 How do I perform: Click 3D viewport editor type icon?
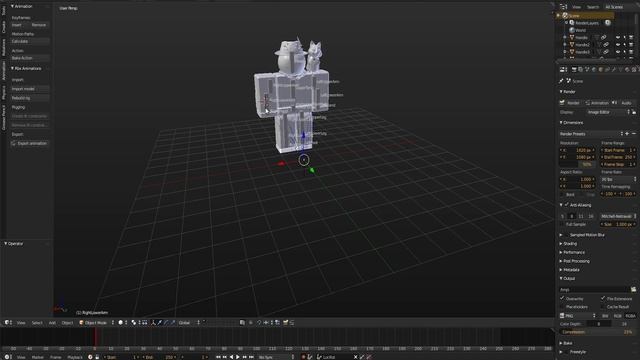click(7, 322)
